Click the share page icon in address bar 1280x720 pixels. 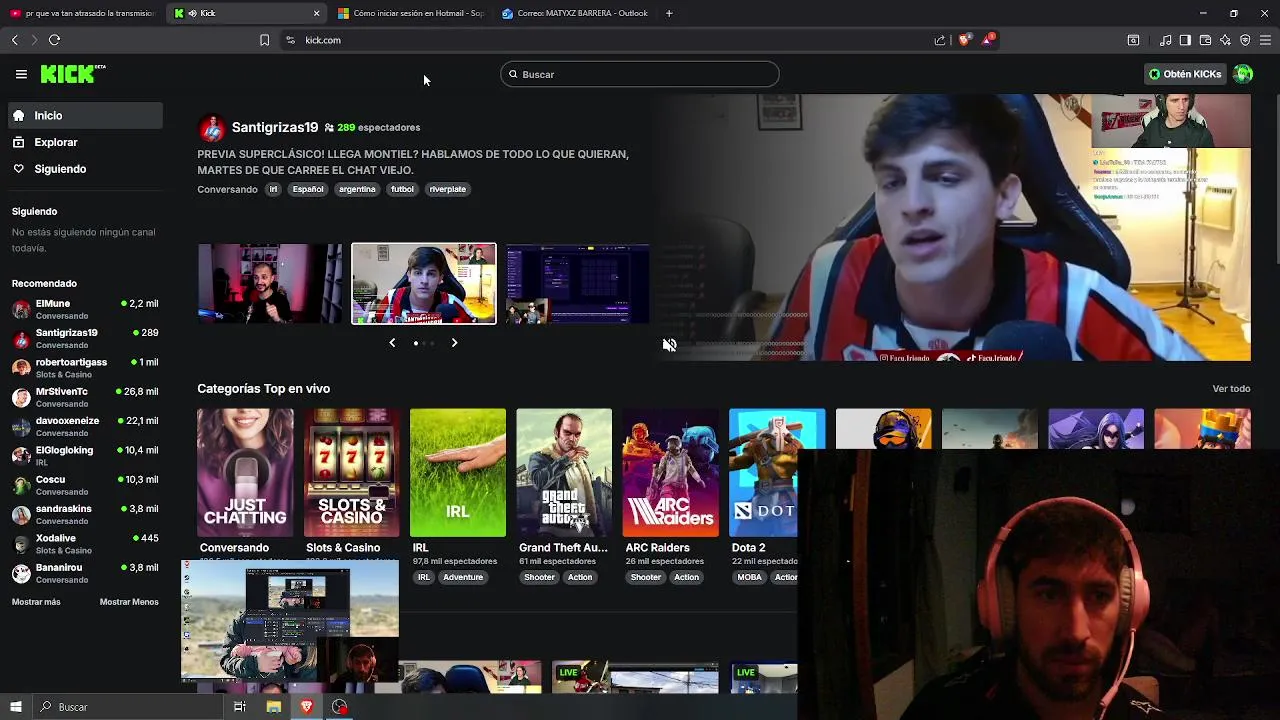[940, 40]
